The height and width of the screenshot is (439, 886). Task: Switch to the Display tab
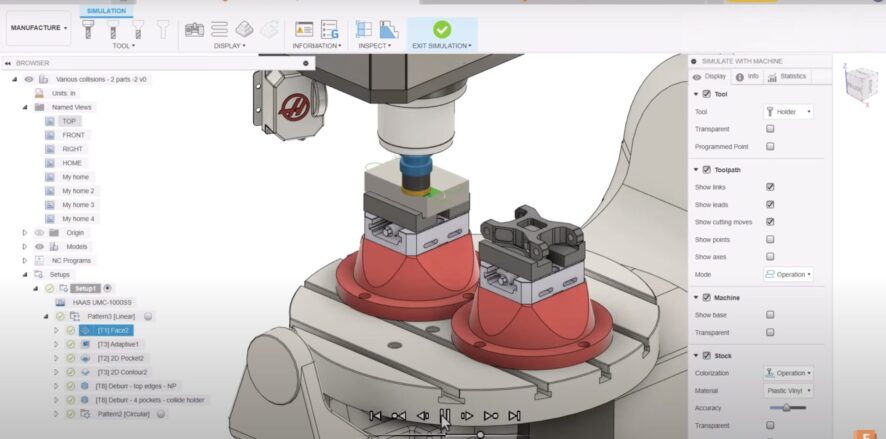pos(710,76)
